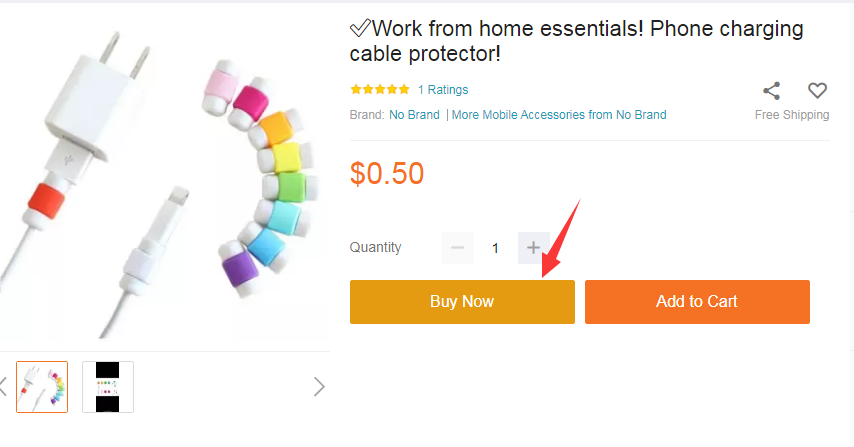Screen dimensions: 854x447
Task: Show next thumbnails with right chevron
Action: (319, 386)
